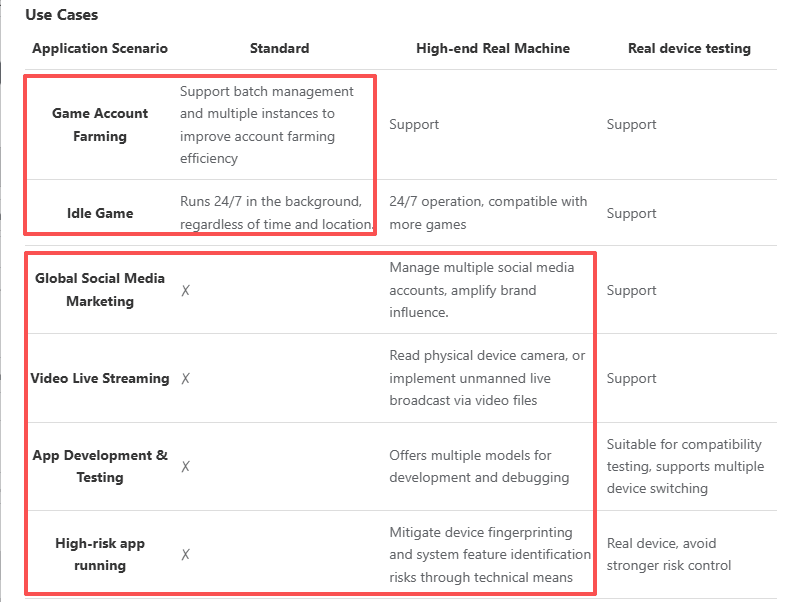
Task: Select the Standard column header
Action: tap(279, 48)
